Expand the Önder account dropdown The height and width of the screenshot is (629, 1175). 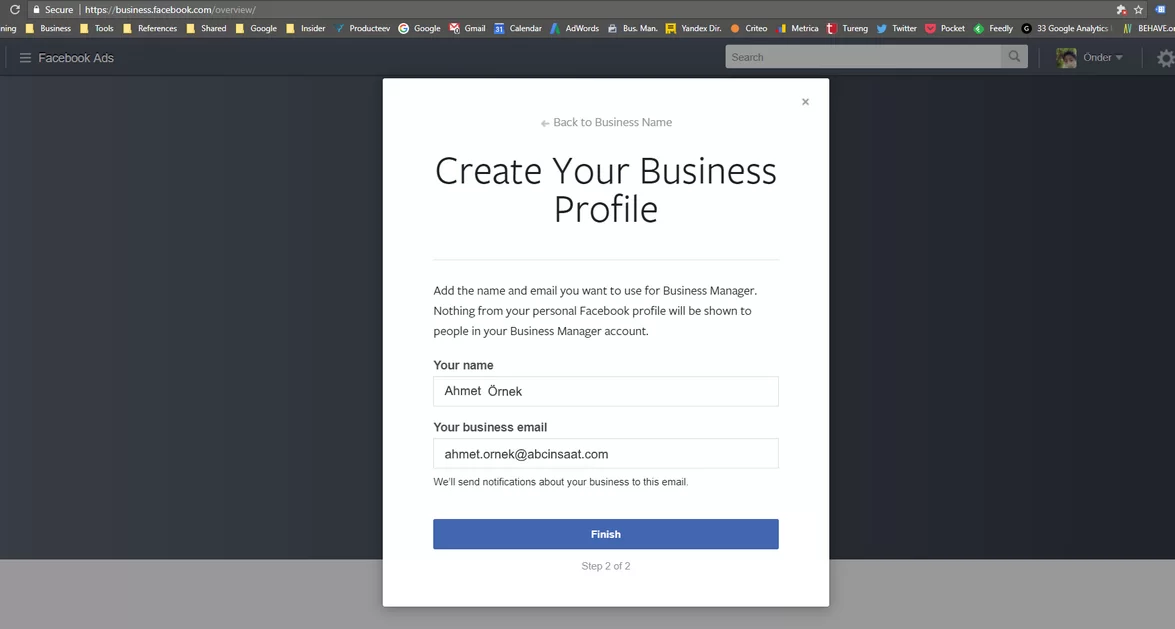1103,58
